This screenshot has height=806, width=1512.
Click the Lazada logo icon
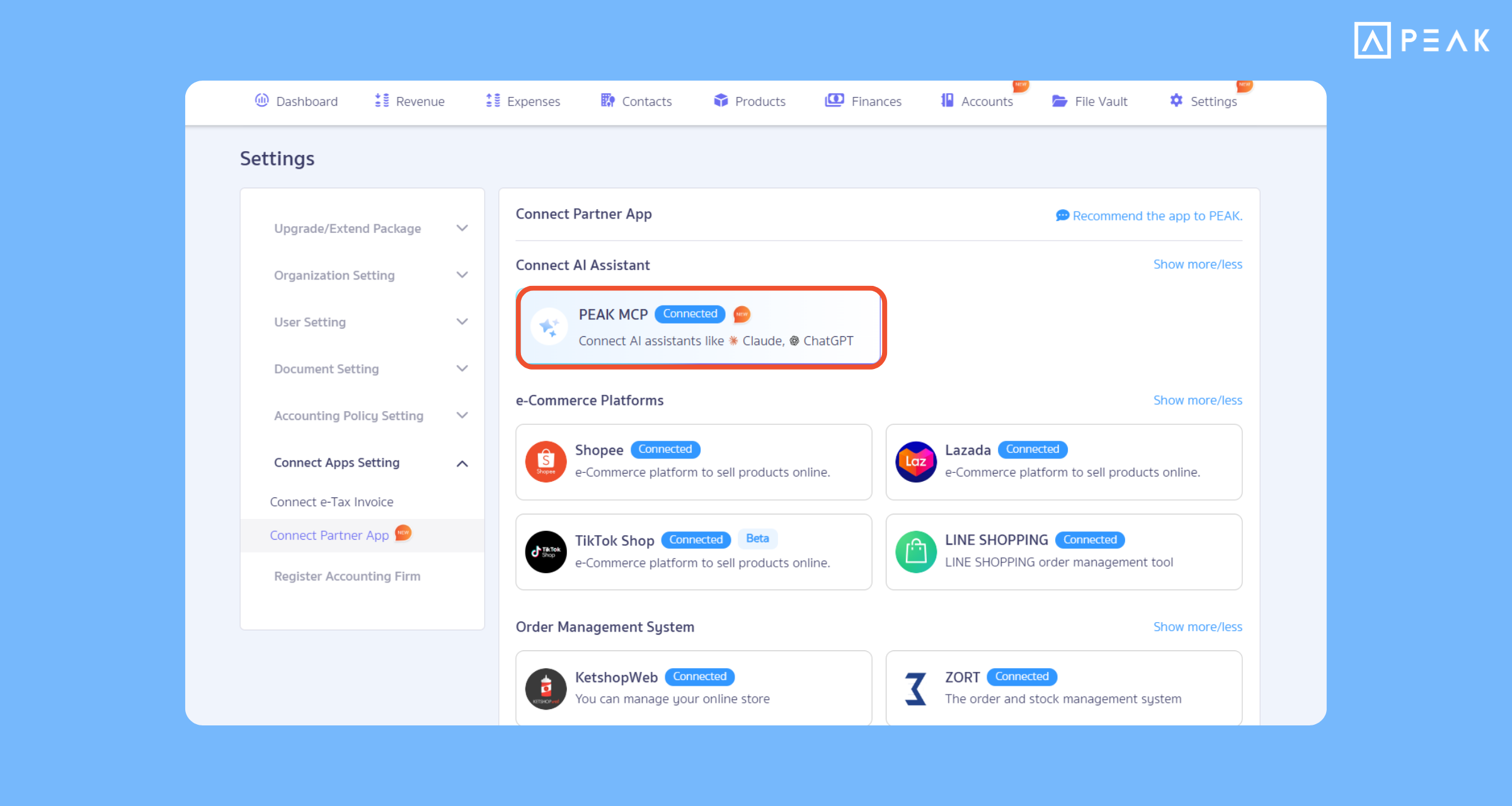click(x=916, y=462)
